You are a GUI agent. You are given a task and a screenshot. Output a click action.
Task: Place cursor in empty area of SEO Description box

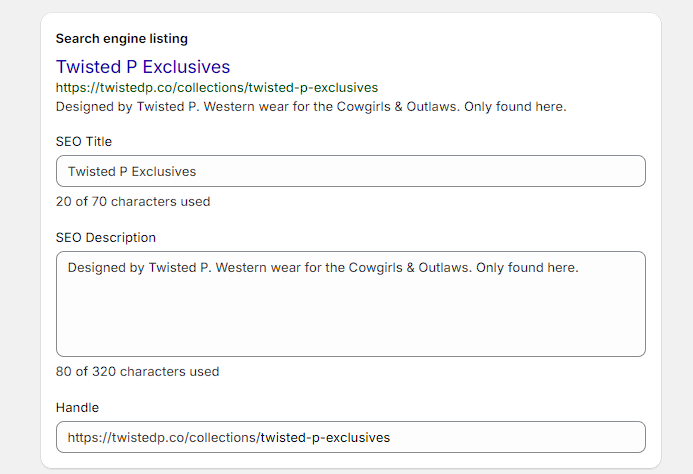point(350,320)
